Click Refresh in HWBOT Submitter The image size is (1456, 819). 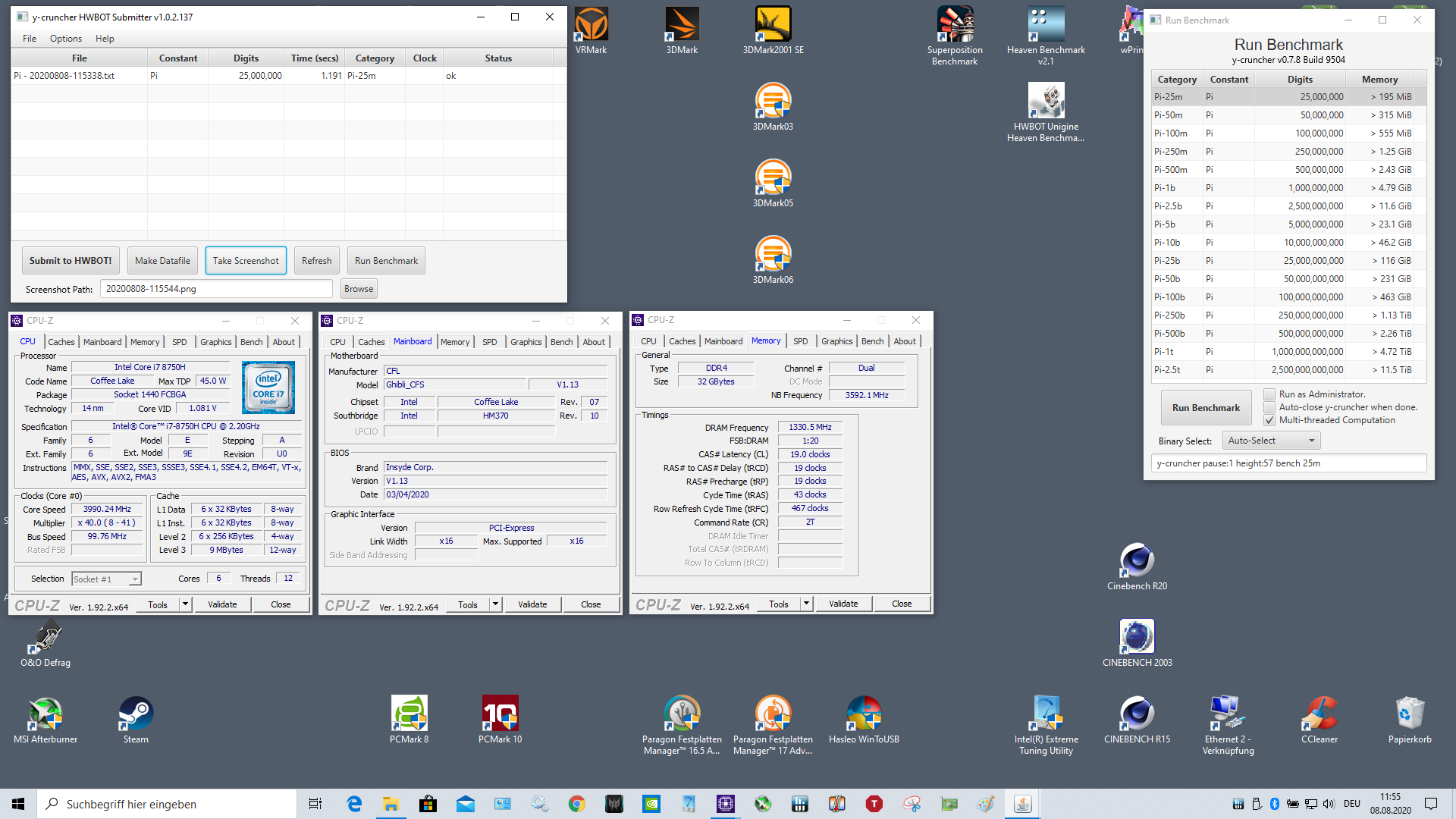coord(317,261)
